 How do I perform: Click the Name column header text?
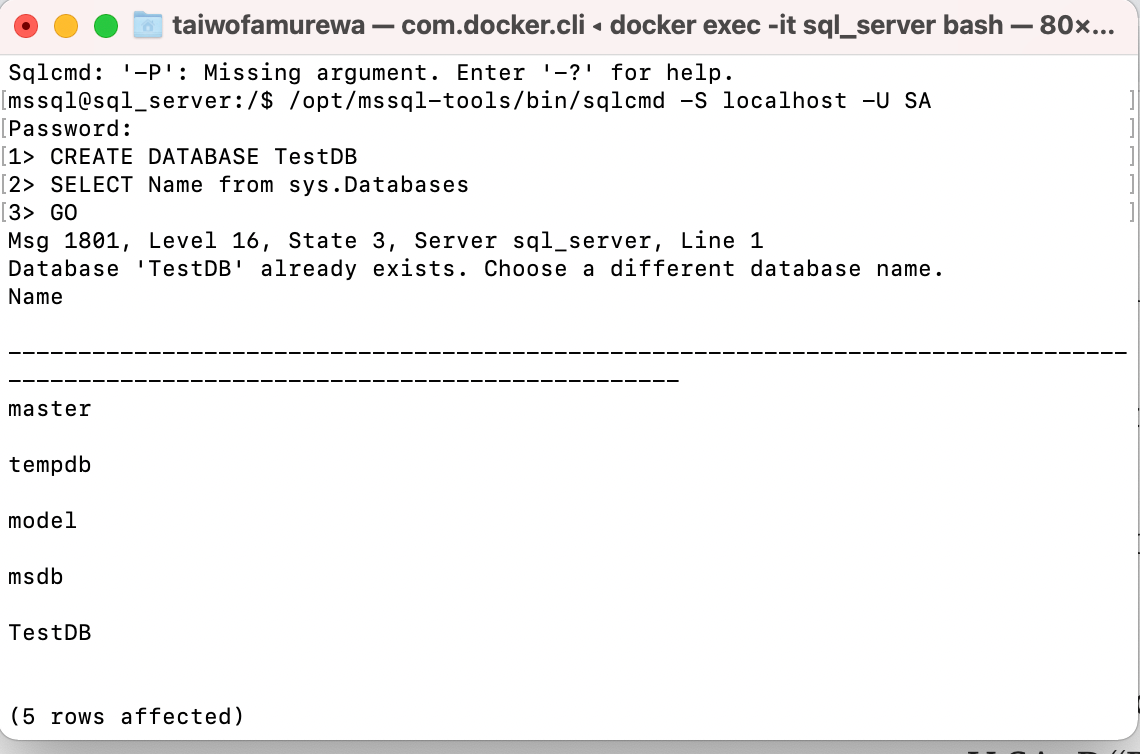(x=35, y=296)
